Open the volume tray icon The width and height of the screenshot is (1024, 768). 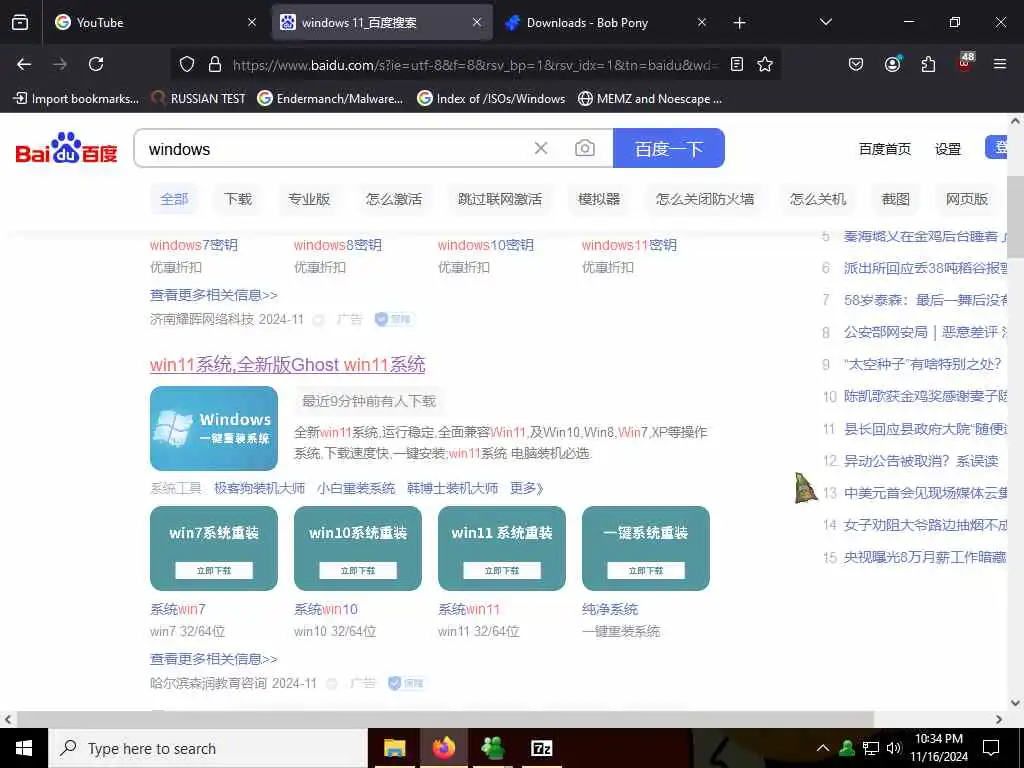[x=894, y=748]
